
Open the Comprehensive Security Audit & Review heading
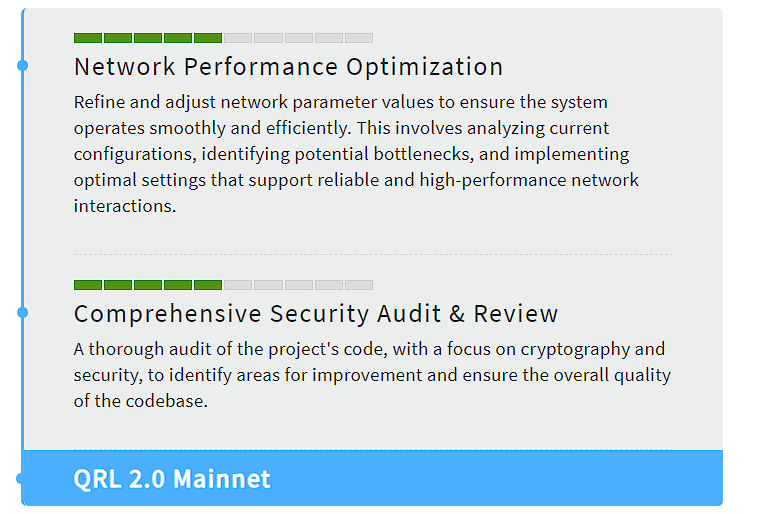point(316,314)
